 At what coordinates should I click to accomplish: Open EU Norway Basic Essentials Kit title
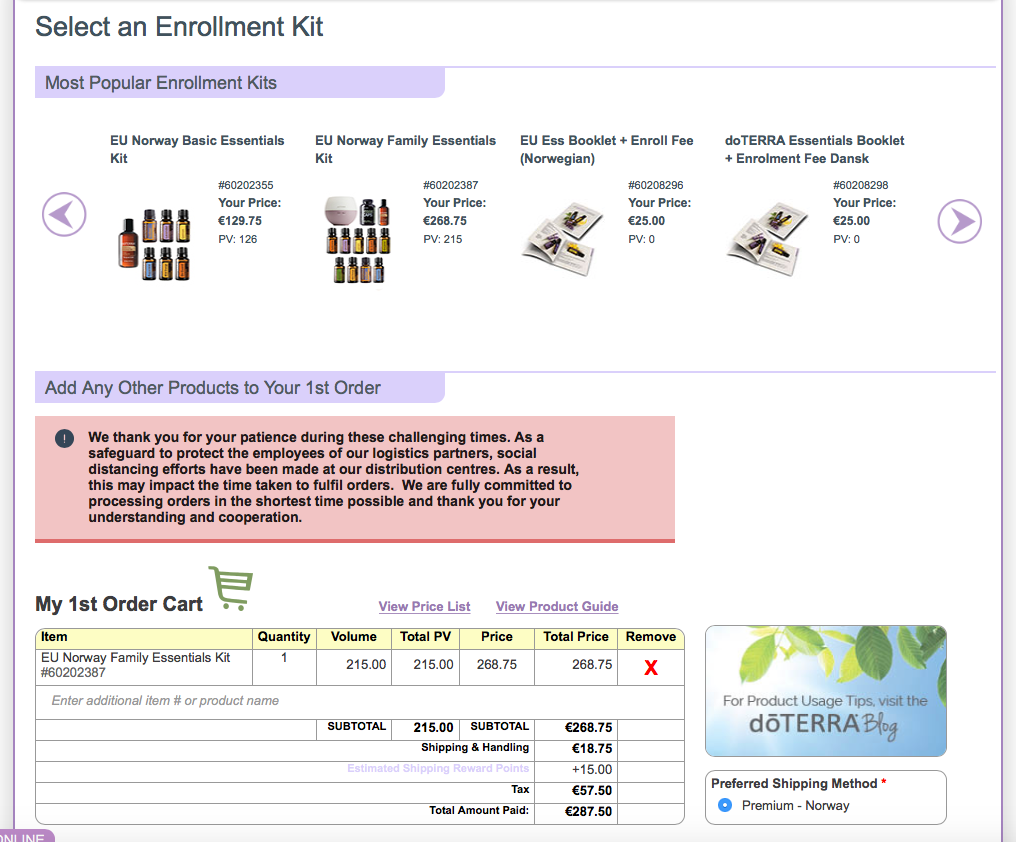[x=197, y=149]
